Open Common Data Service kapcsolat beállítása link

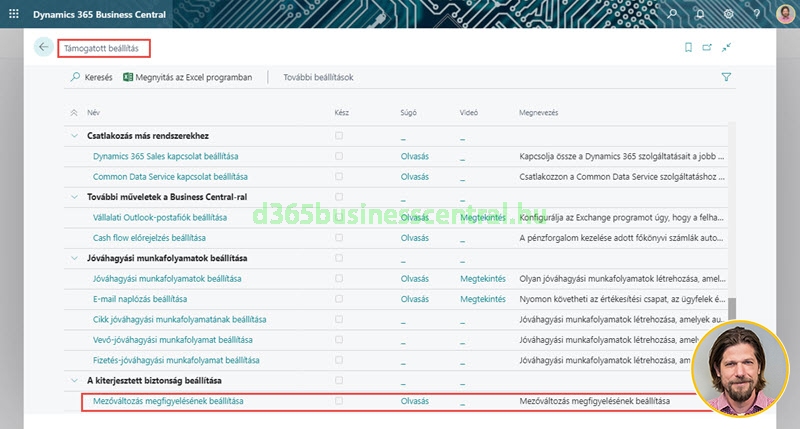(x=166, y=177)
